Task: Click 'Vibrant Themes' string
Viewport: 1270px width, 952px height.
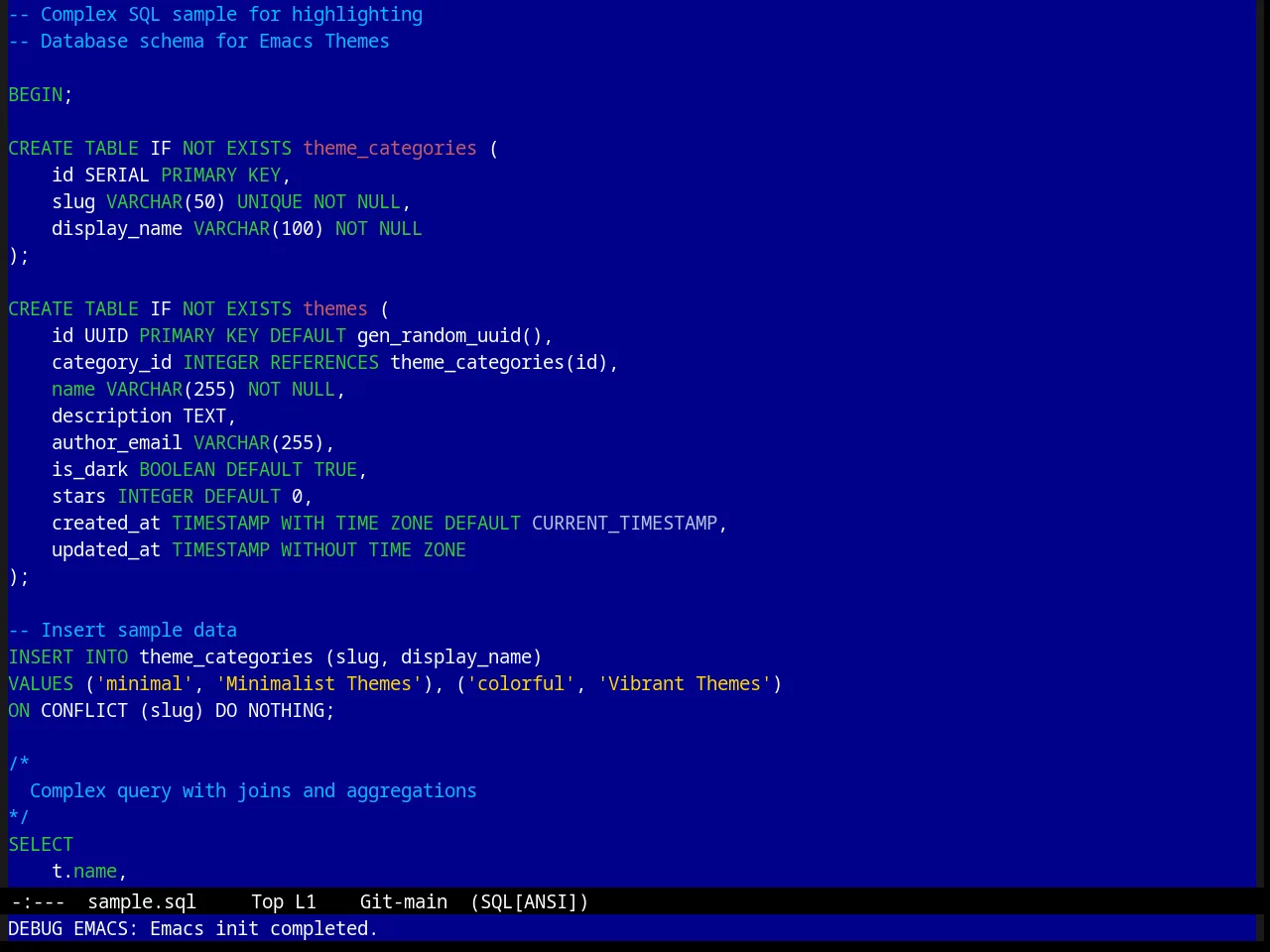Action: [685, 684]
